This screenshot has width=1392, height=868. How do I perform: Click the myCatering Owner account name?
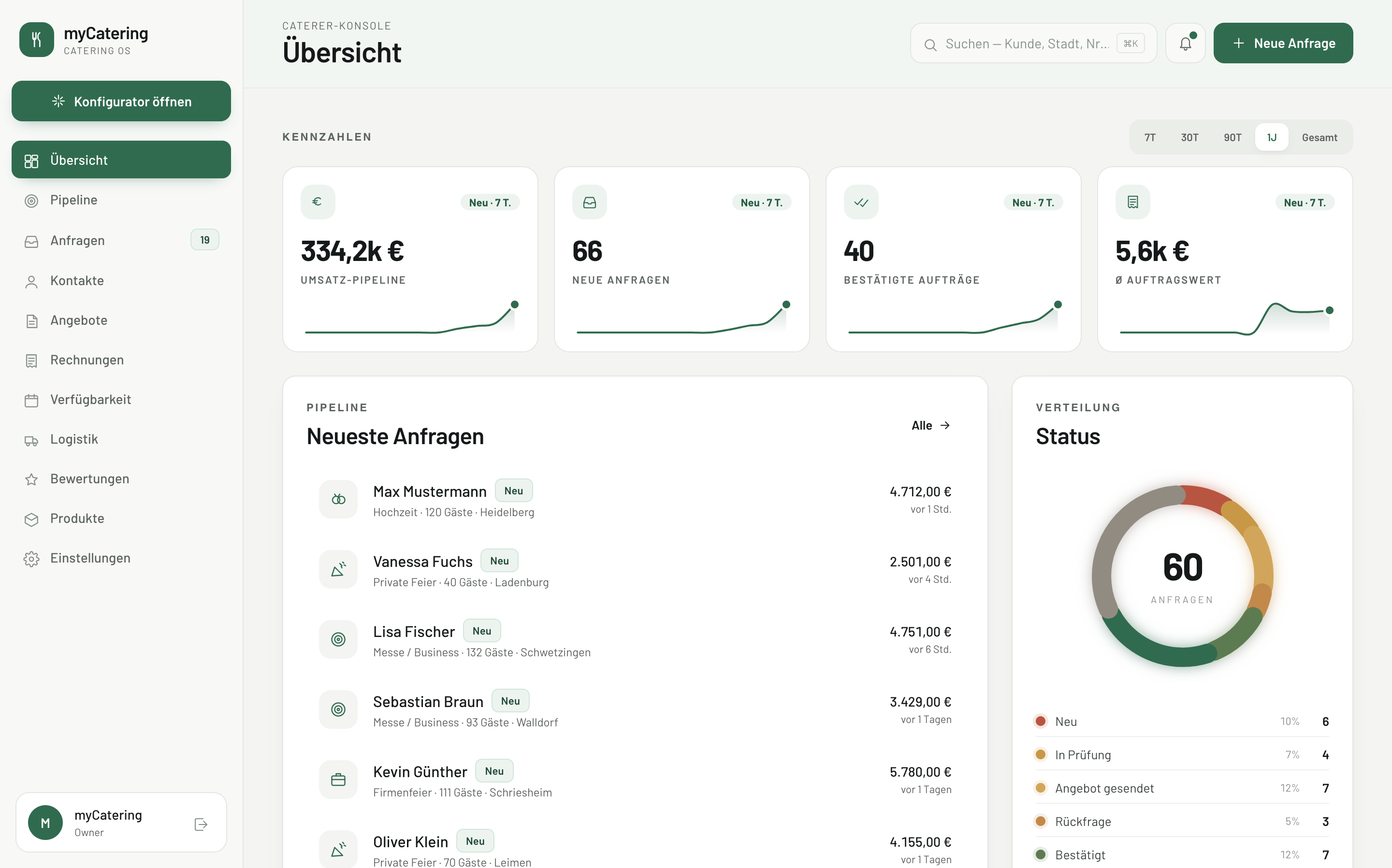(108, 815)
